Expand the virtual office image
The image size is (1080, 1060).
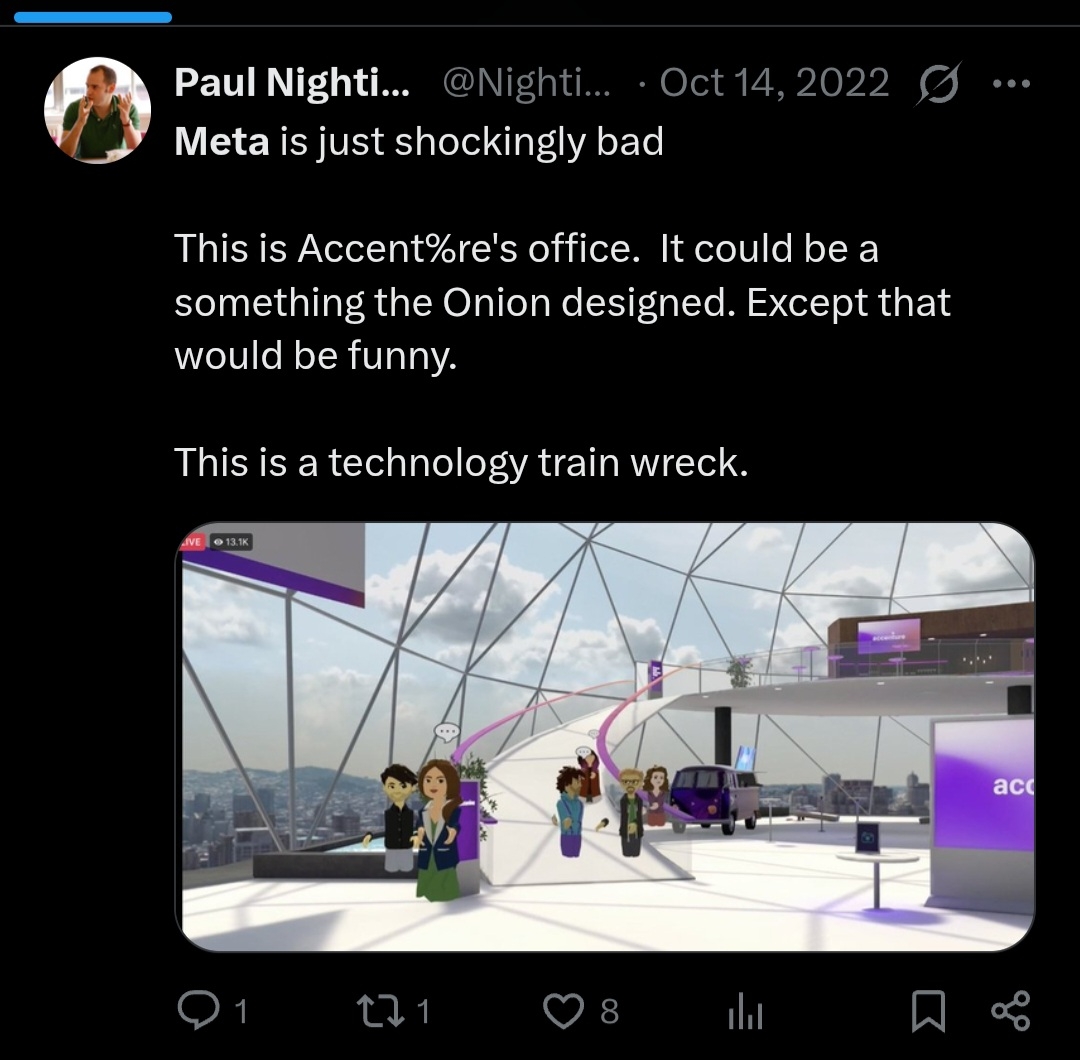605,737
